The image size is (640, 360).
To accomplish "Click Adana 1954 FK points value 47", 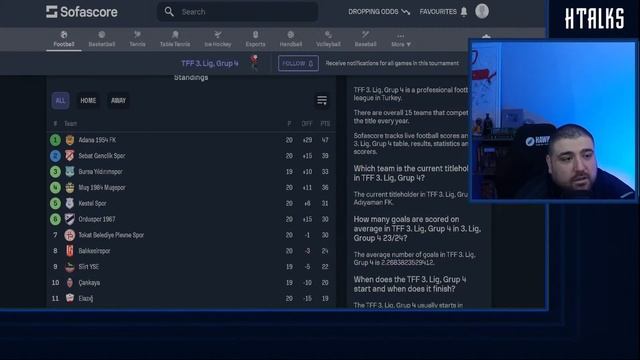I will pos(325,140).
